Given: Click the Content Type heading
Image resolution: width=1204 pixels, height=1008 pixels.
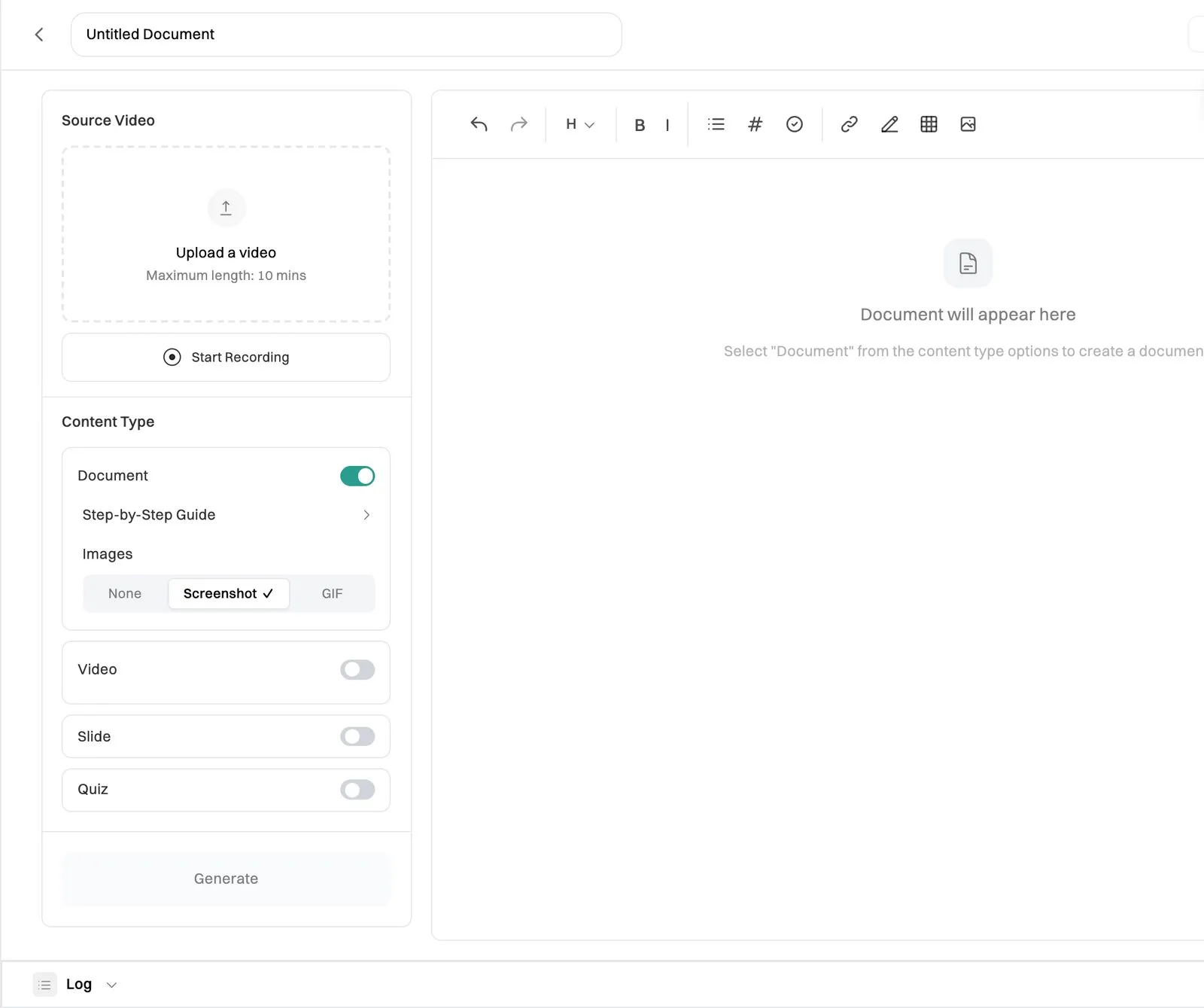Looking at the screenshot, I should coord(108,422).
